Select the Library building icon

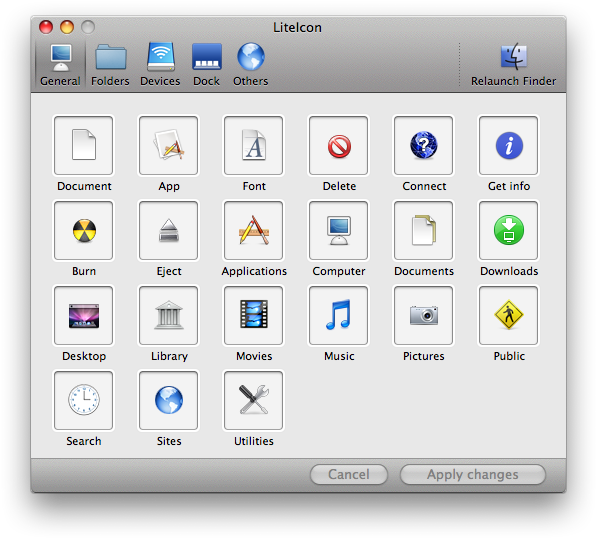click(169, 316)
